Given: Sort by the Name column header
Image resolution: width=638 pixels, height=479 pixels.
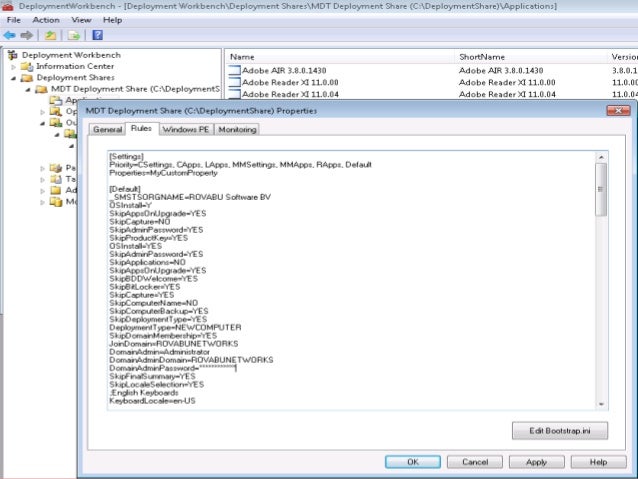Looking at the screenshot, I should tap(340, 57).
